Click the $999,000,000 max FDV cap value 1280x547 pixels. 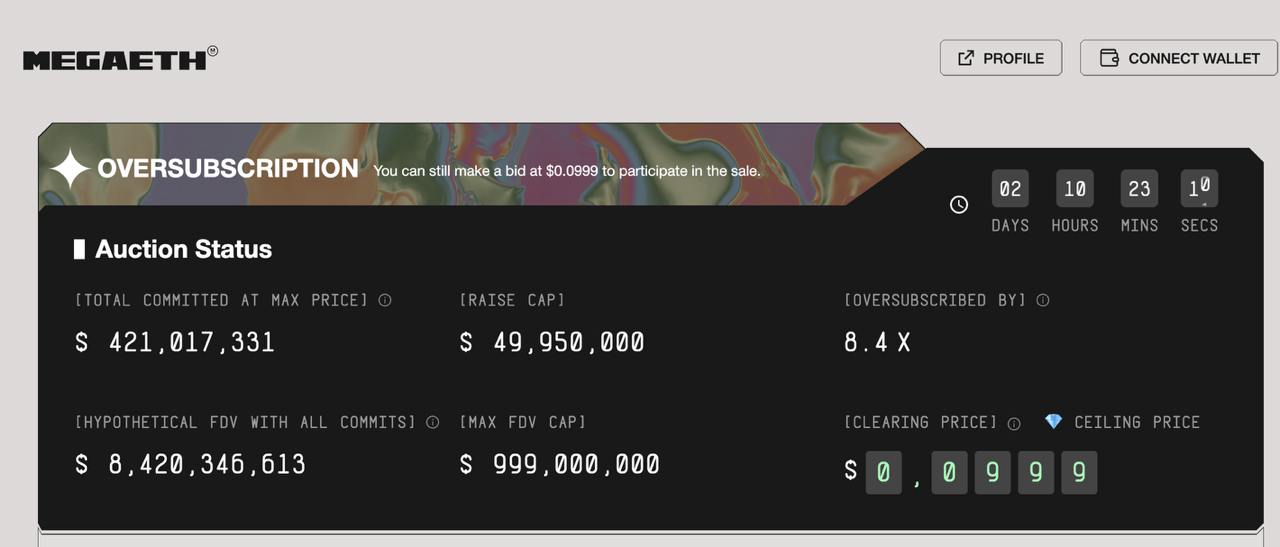pyautogui.click(x=560, y=464)
